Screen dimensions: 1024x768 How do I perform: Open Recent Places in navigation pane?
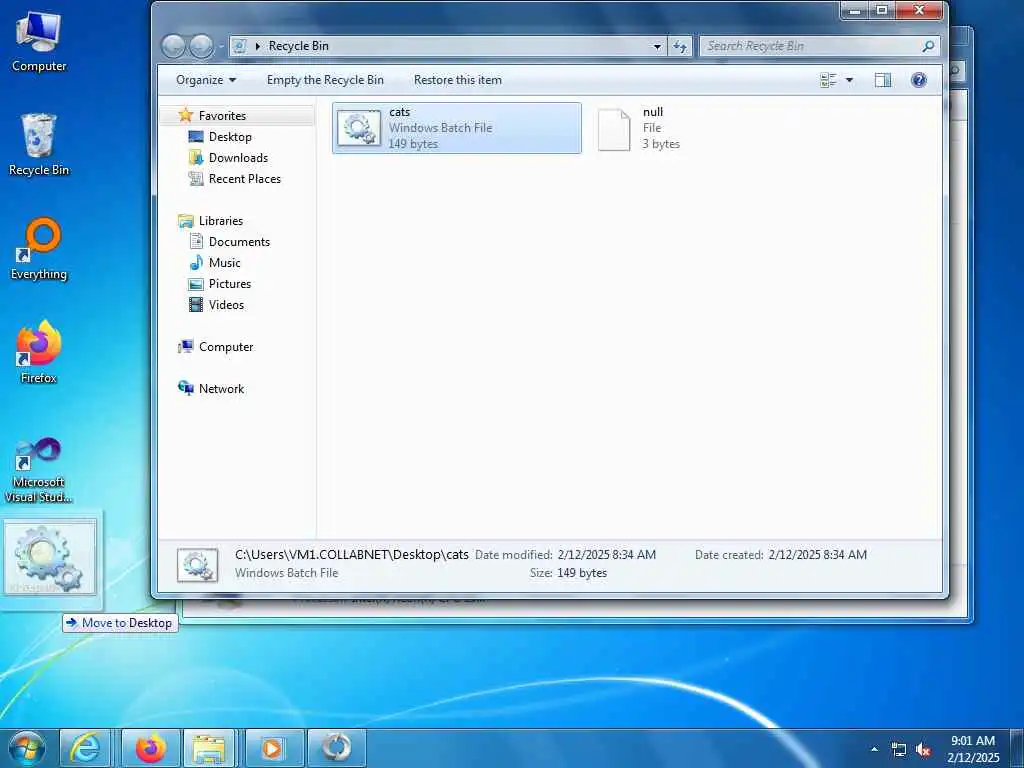point(244,178)
